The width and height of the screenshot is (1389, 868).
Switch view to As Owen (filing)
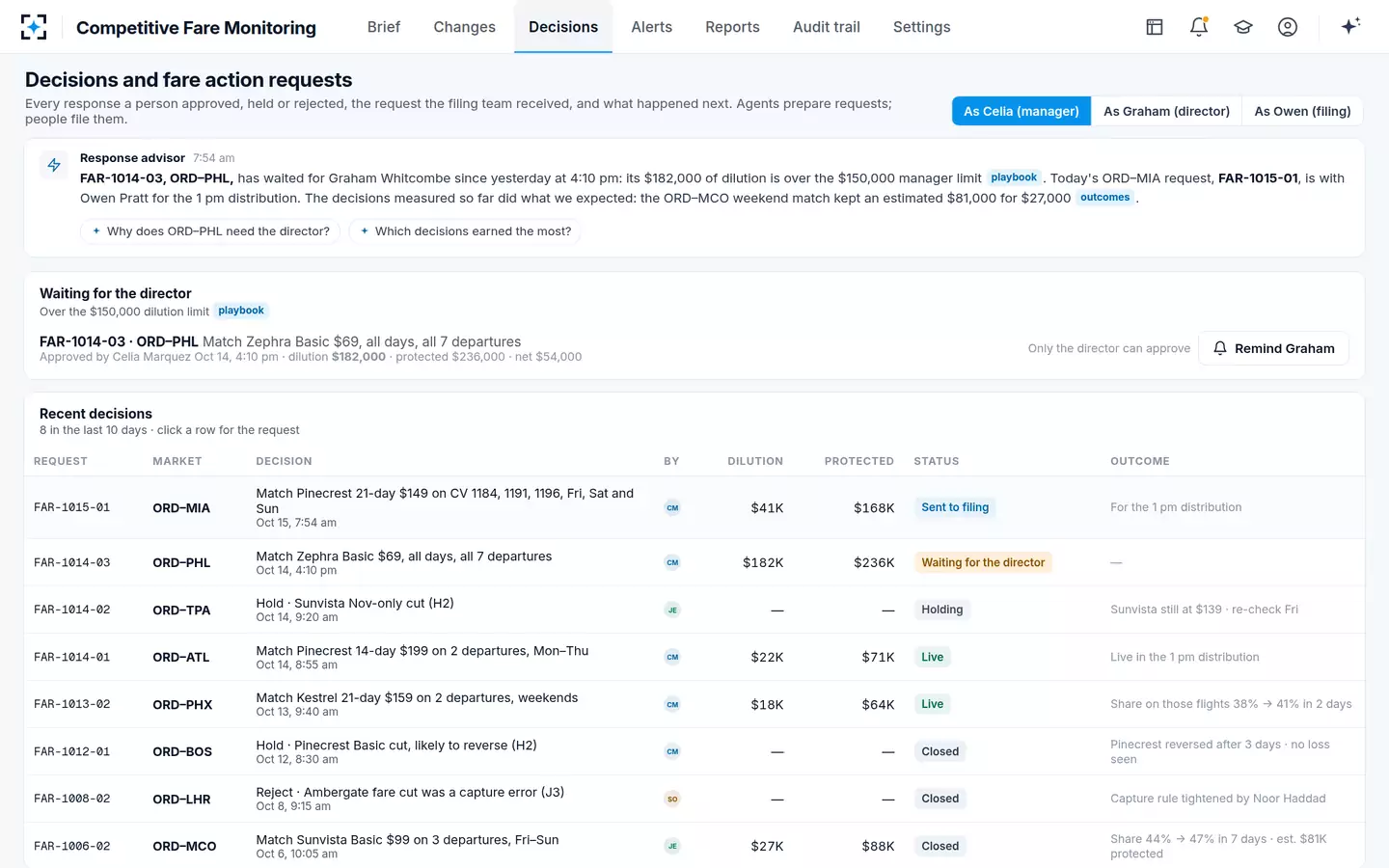(1302, 111)
